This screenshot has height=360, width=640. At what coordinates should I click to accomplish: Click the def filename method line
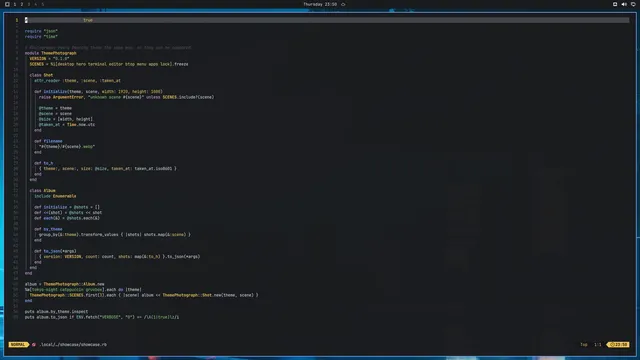[x=48, y=141]
